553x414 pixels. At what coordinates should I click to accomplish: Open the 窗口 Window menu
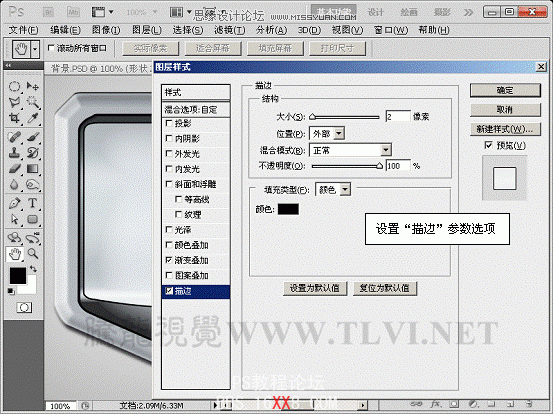coord(390,30)
